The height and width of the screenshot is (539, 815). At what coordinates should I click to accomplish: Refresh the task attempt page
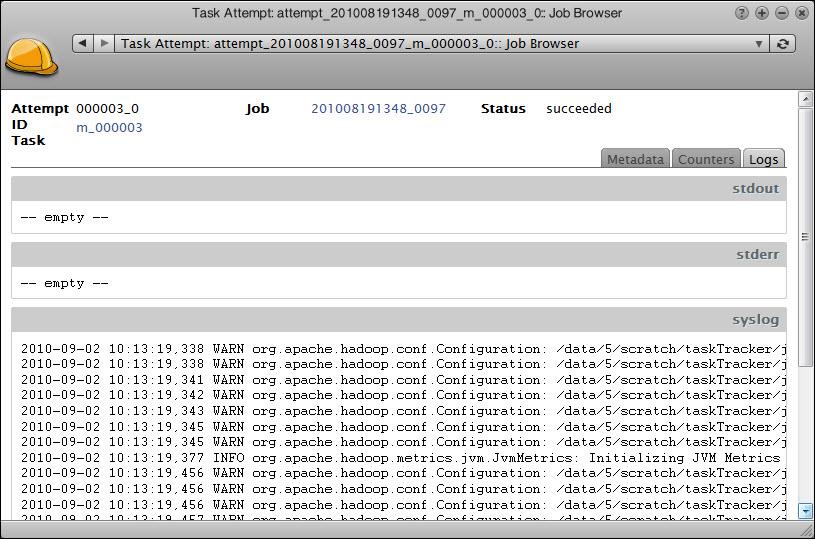(x=783, y=43)
